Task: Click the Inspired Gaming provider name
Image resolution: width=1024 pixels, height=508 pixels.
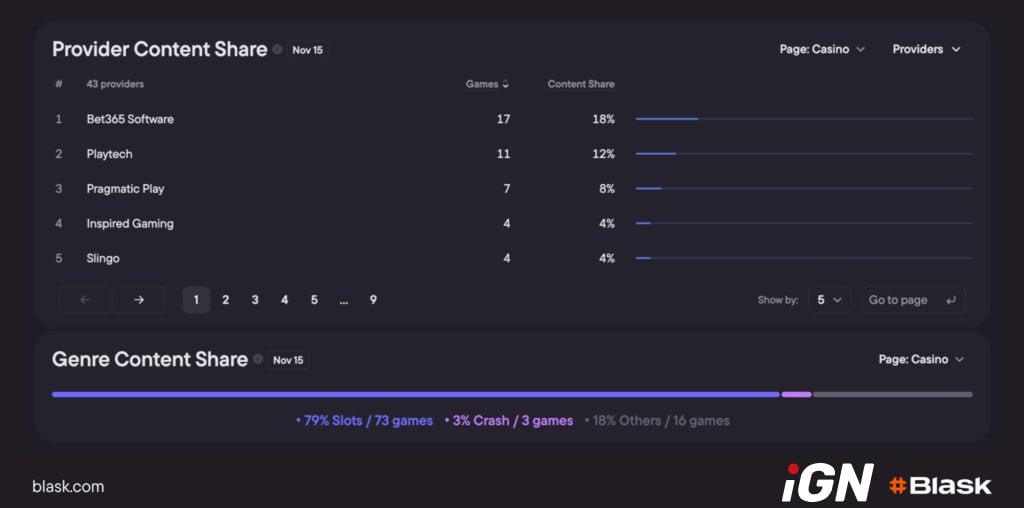Action: click(x=130, y=223)
